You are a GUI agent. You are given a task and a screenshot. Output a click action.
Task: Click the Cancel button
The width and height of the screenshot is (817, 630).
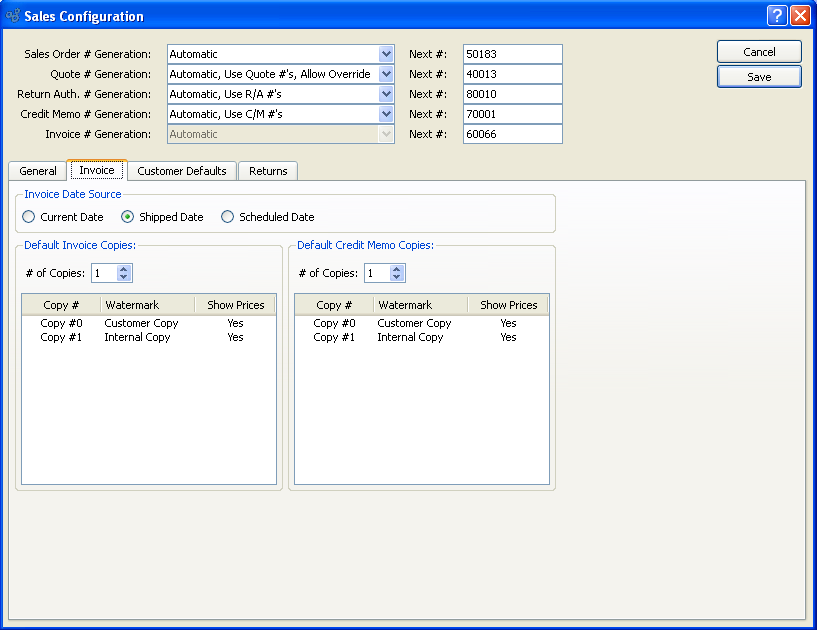(x=759, y=52)
